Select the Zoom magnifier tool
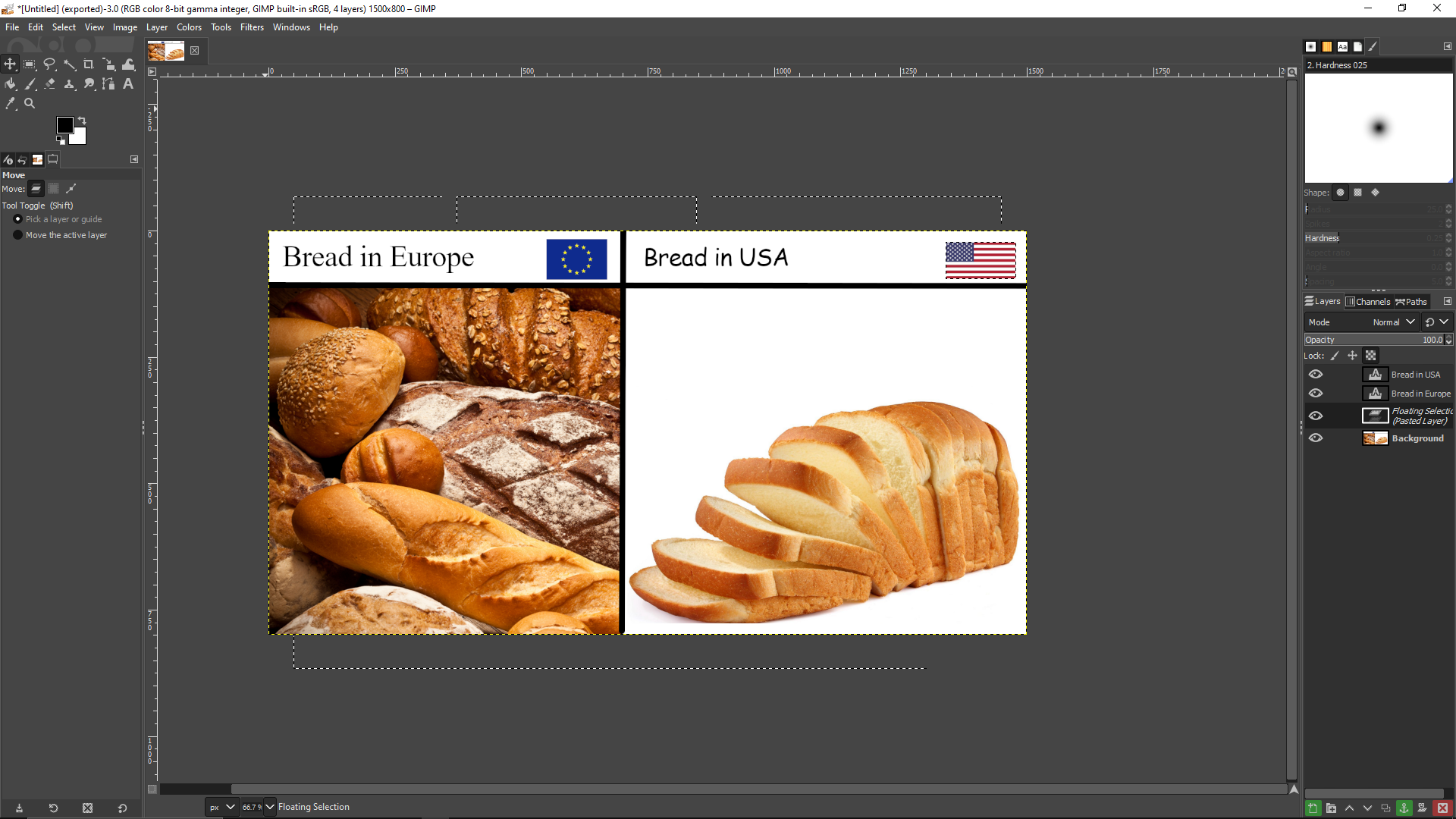The image size is (1456, 819). click(x=30, y=103)
